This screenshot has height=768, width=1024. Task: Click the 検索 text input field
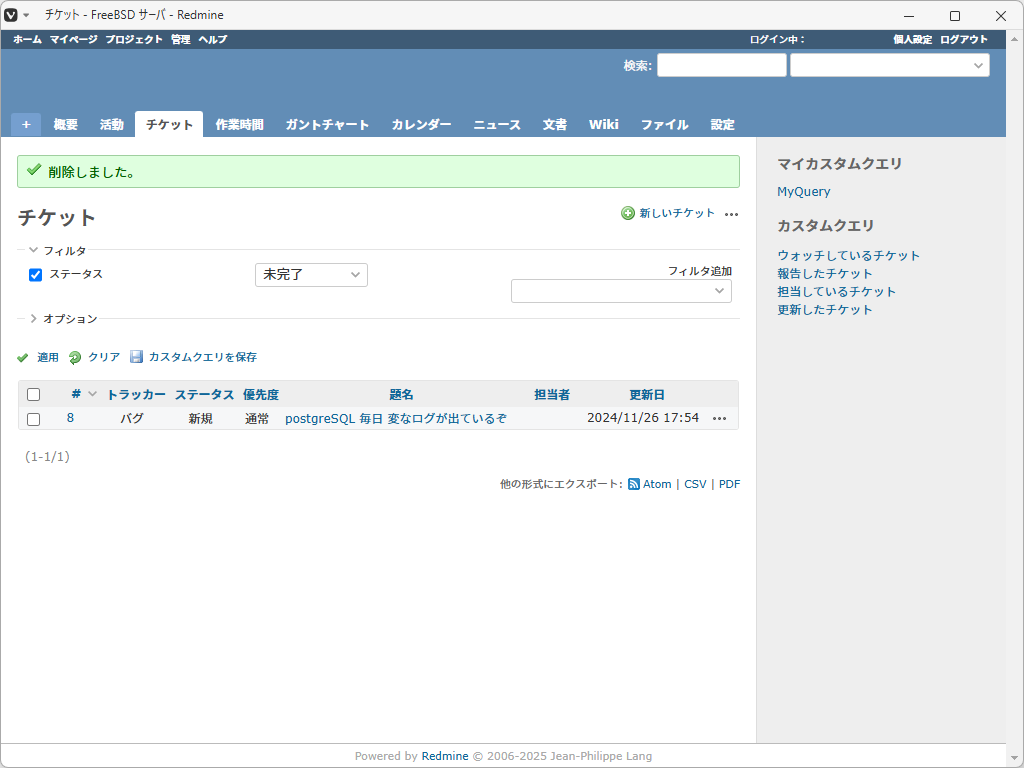tap(722, 65)
